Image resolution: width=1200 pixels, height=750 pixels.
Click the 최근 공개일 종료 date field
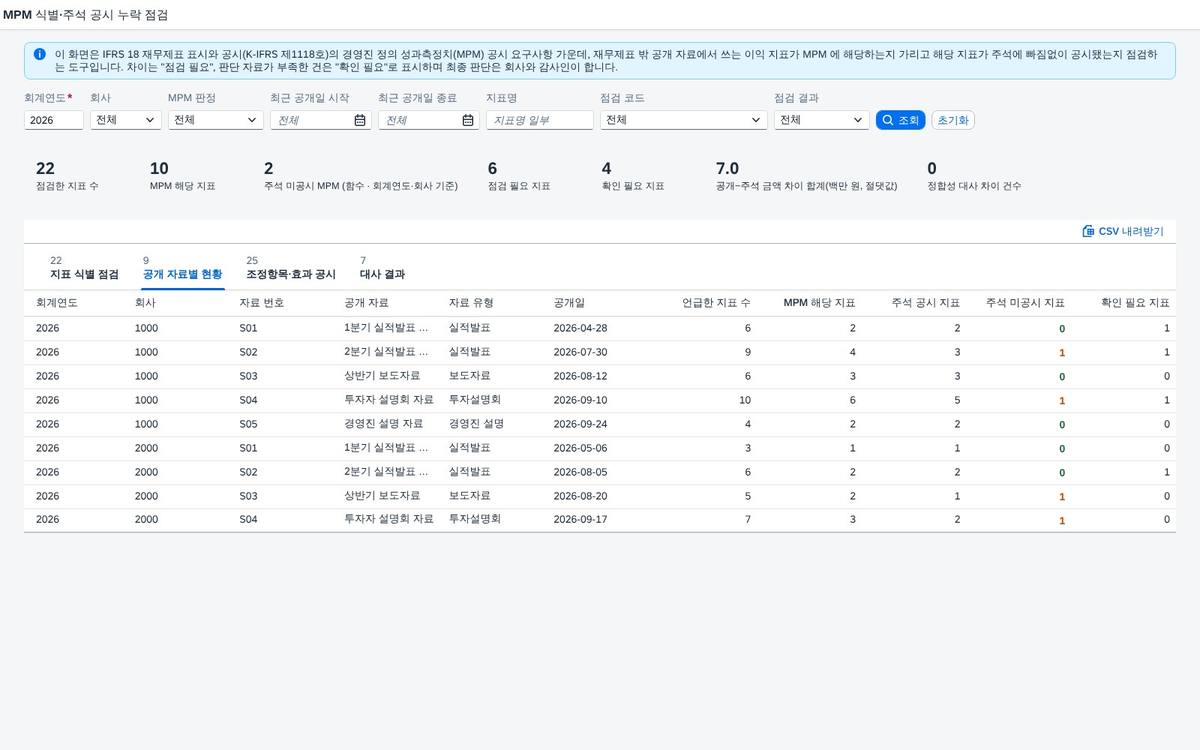click(x=429, y=120)
